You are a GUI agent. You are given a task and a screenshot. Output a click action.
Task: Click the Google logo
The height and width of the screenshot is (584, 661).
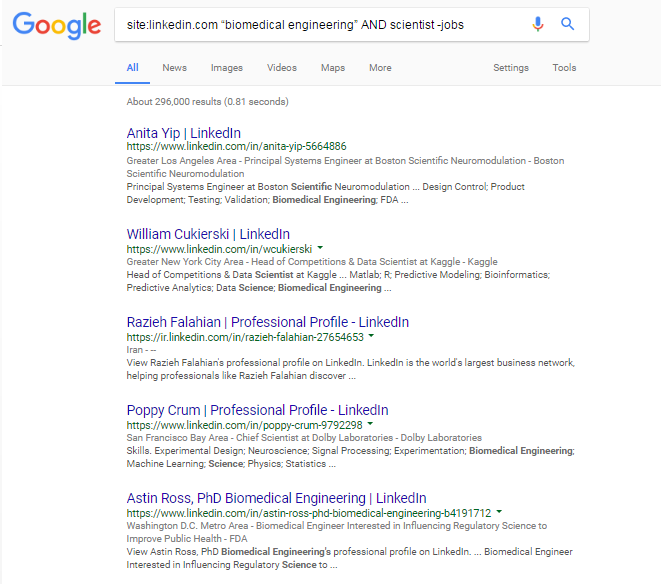(x=56, y=25)
